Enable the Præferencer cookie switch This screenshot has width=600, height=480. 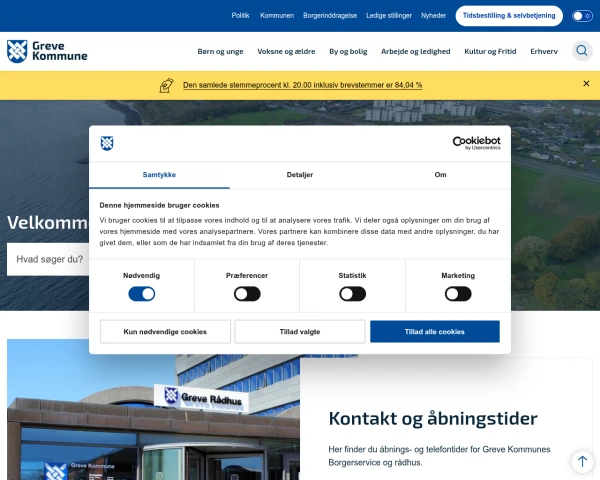(247, 294)
